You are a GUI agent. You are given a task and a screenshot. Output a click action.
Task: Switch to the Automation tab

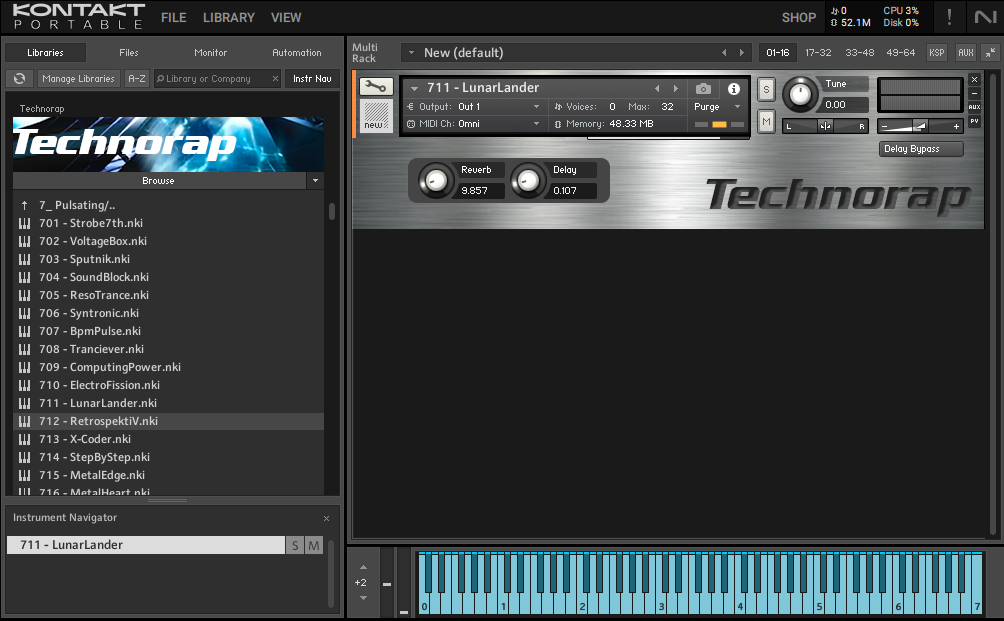click(296, 52)
